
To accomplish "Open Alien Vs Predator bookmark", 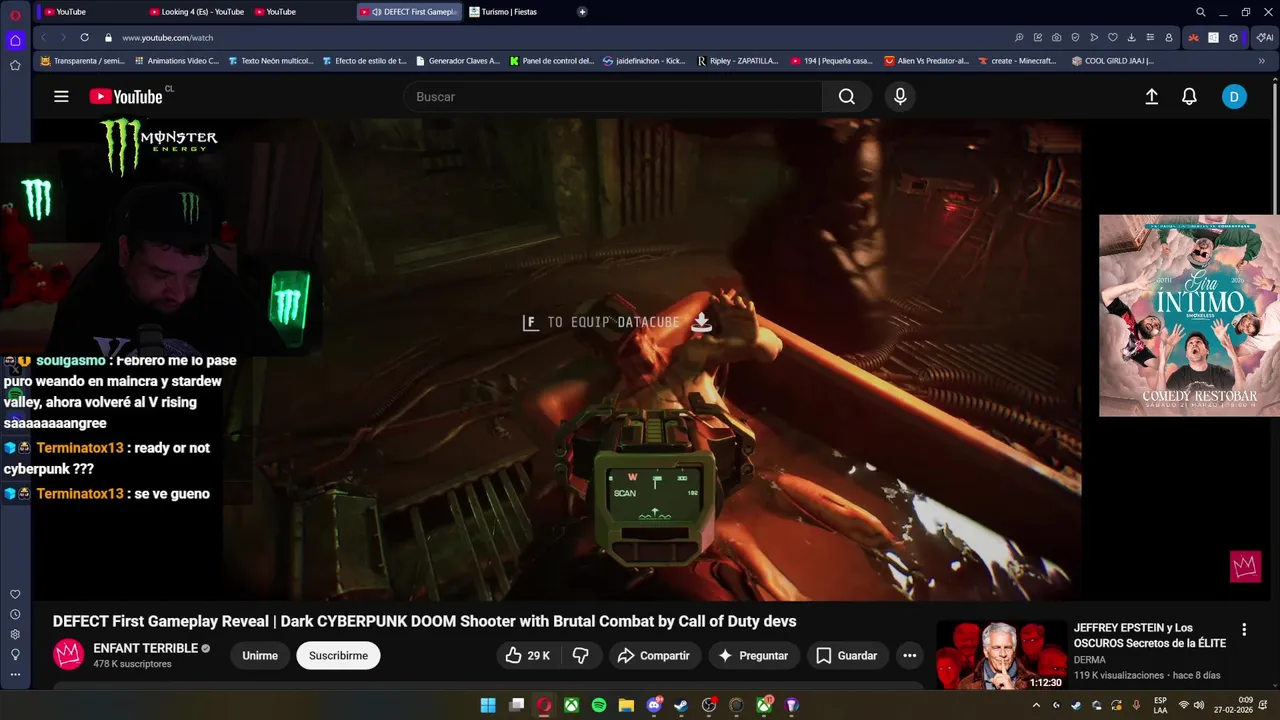I will tap(926, 61).
